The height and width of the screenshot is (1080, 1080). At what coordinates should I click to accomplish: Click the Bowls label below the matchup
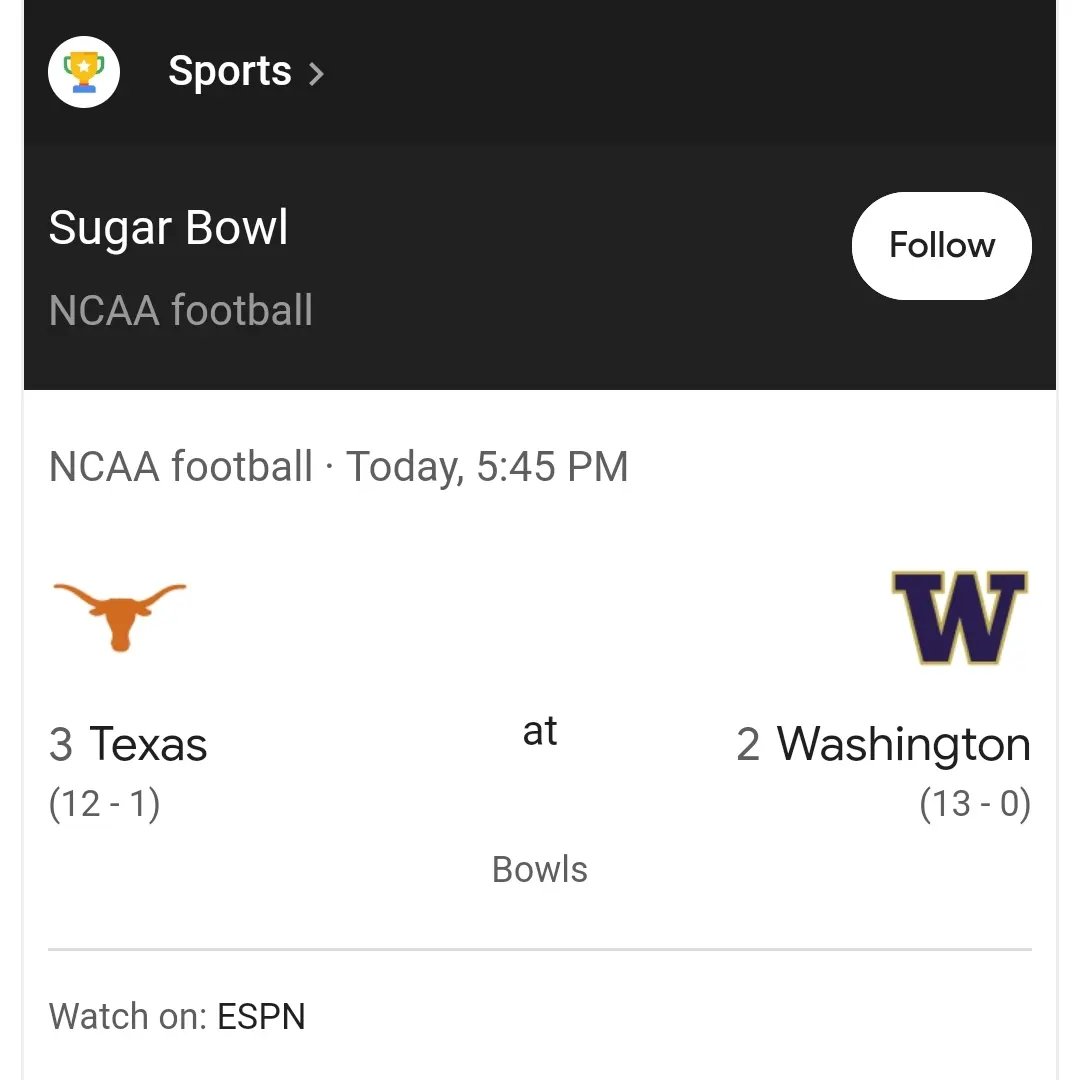click(539, 869)
